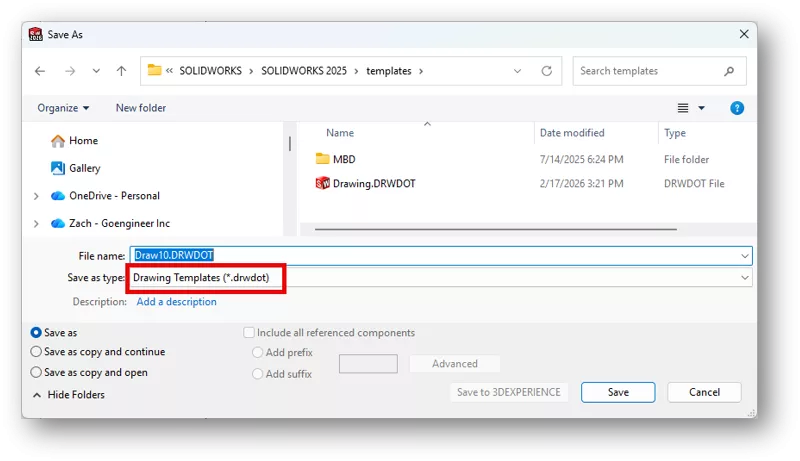Select Add suffix radio option
Image resolution: width=800 pixels, height=461 pixels.
click(282, 374)
